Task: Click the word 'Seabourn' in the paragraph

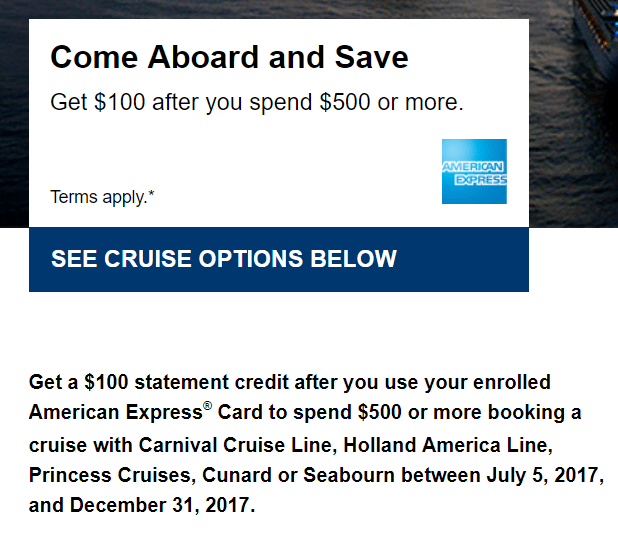Action: pyautogui.click(x=349, y=475)
